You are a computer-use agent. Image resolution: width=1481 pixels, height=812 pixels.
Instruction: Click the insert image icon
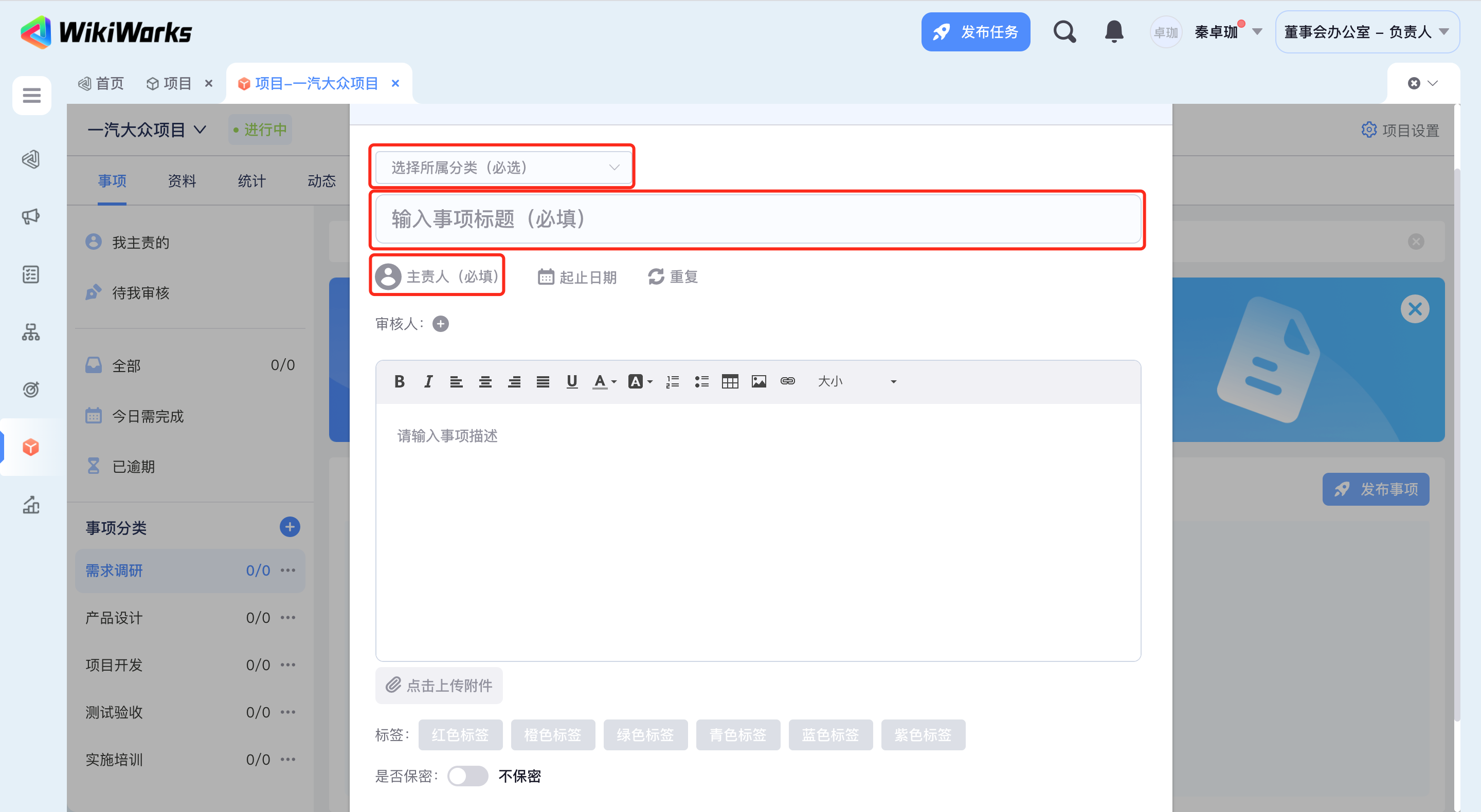(758, 381)
